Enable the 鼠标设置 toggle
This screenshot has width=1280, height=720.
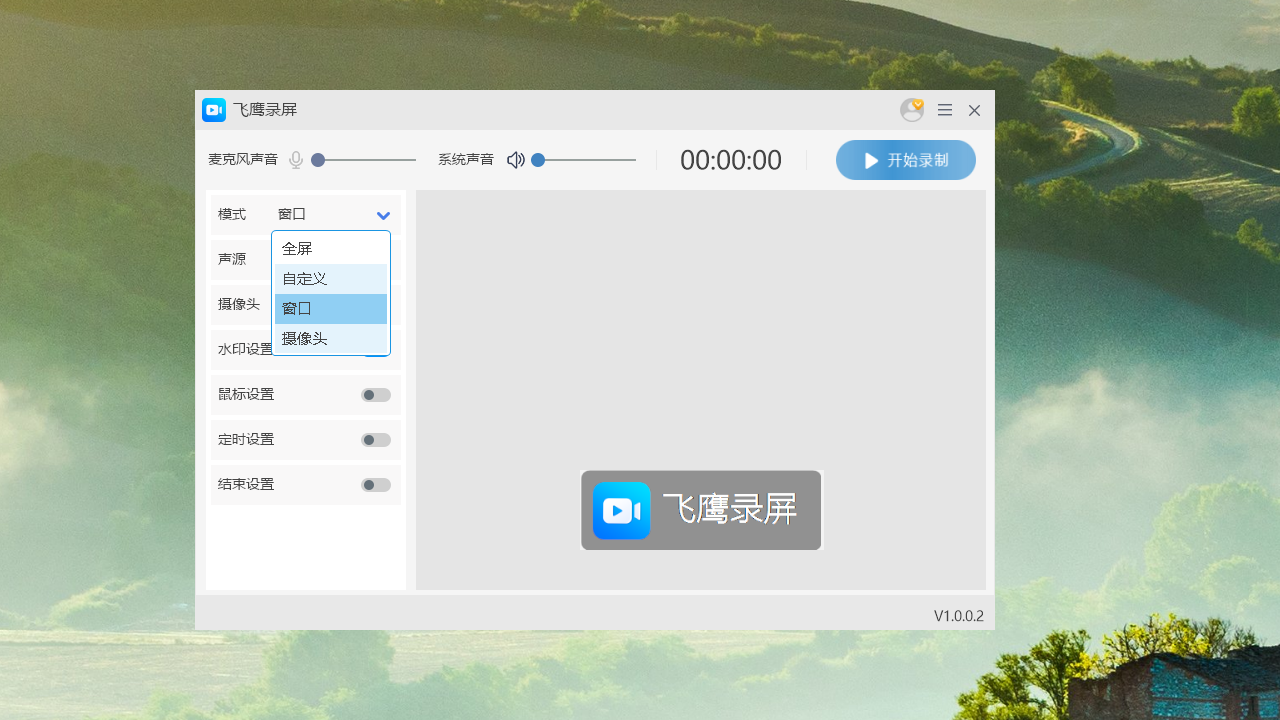point(375,394)
